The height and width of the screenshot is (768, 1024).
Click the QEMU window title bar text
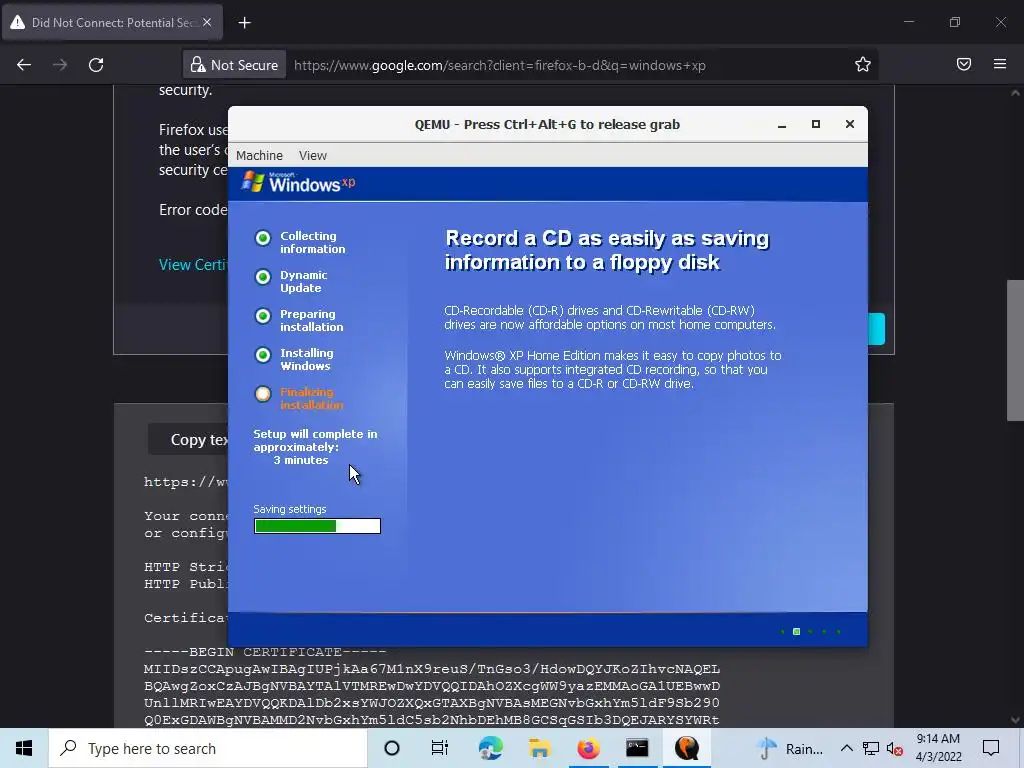click(547, 125)
